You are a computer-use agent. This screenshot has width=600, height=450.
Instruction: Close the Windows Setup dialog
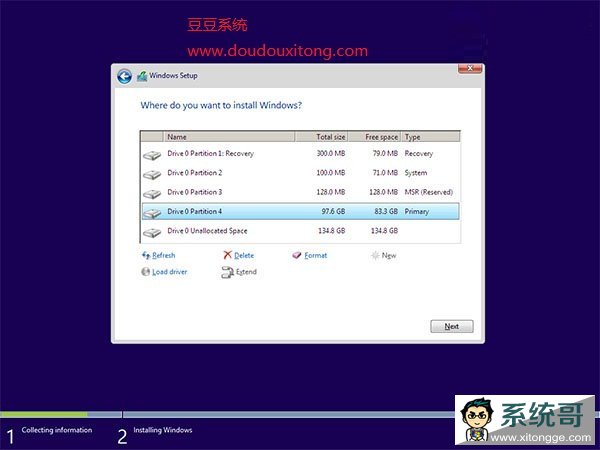coord(470,68)
